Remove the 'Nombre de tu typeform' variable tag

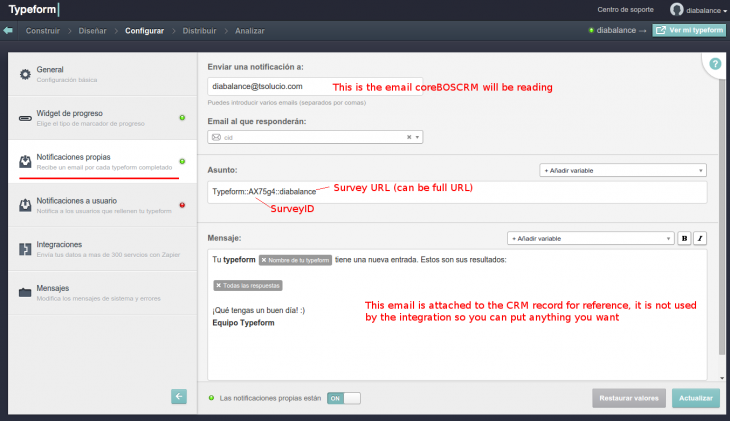[264, 260]
